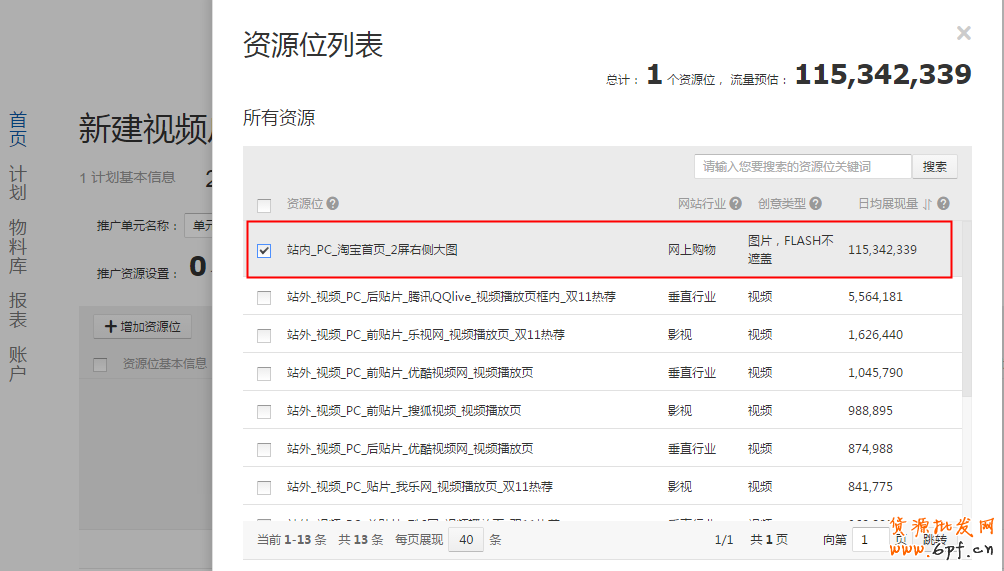Close the 资源位列表 dialog
This screenshot has width=1004, height=571.
coord(963,34)
